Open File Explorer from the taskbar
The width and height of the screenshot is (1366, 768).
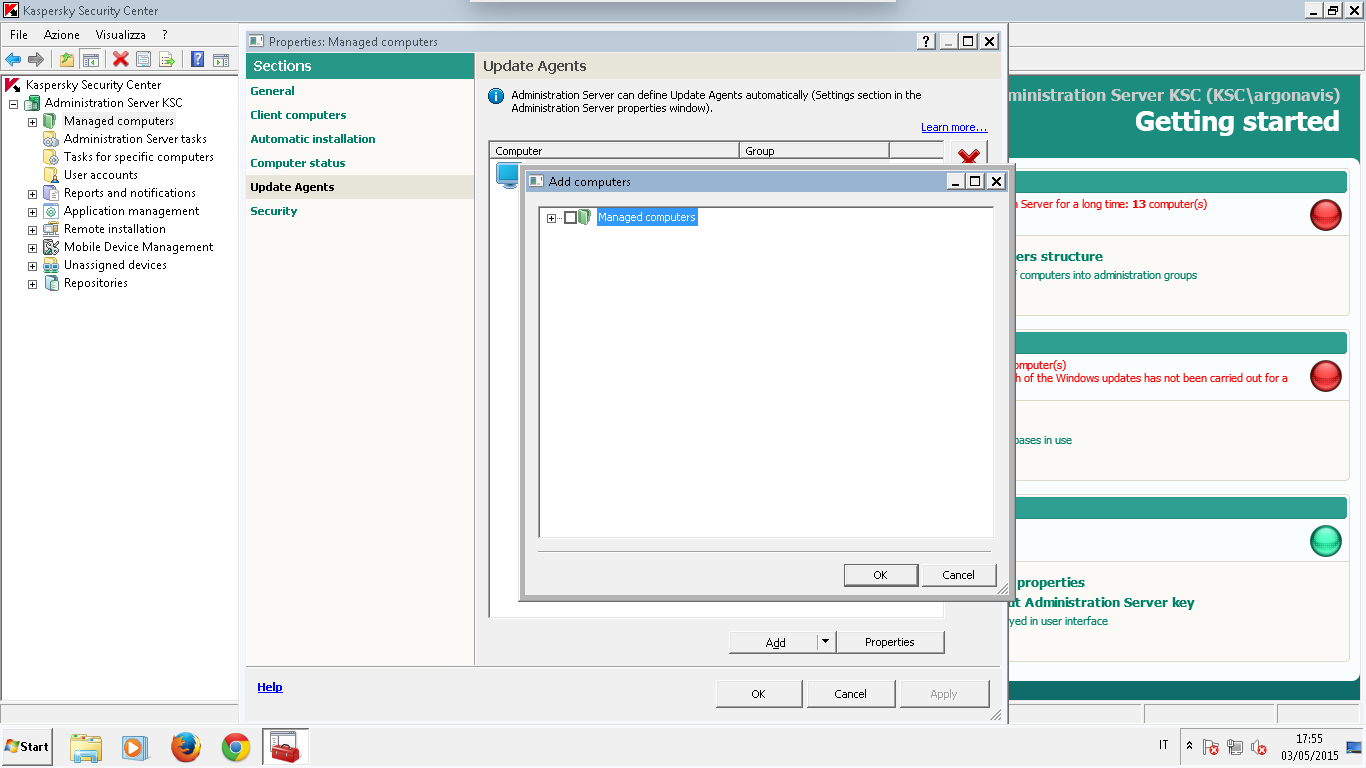86,747
